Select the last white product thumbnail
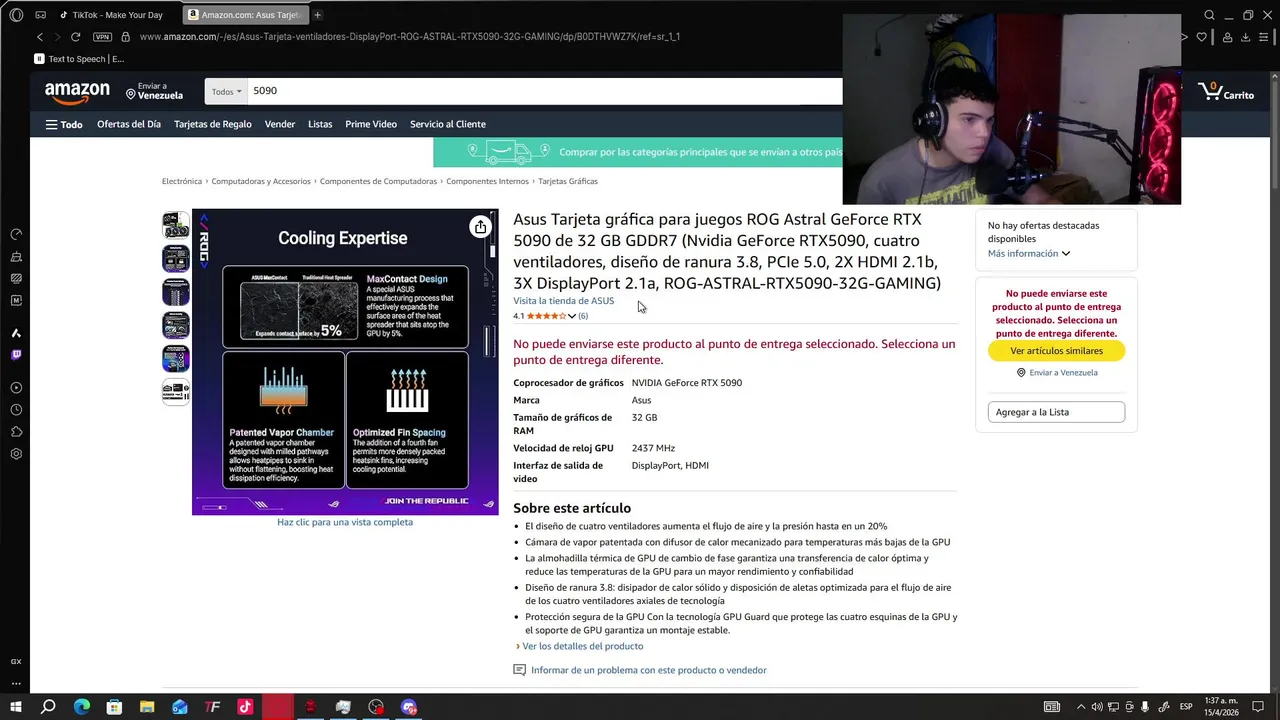 pos(176,391)
